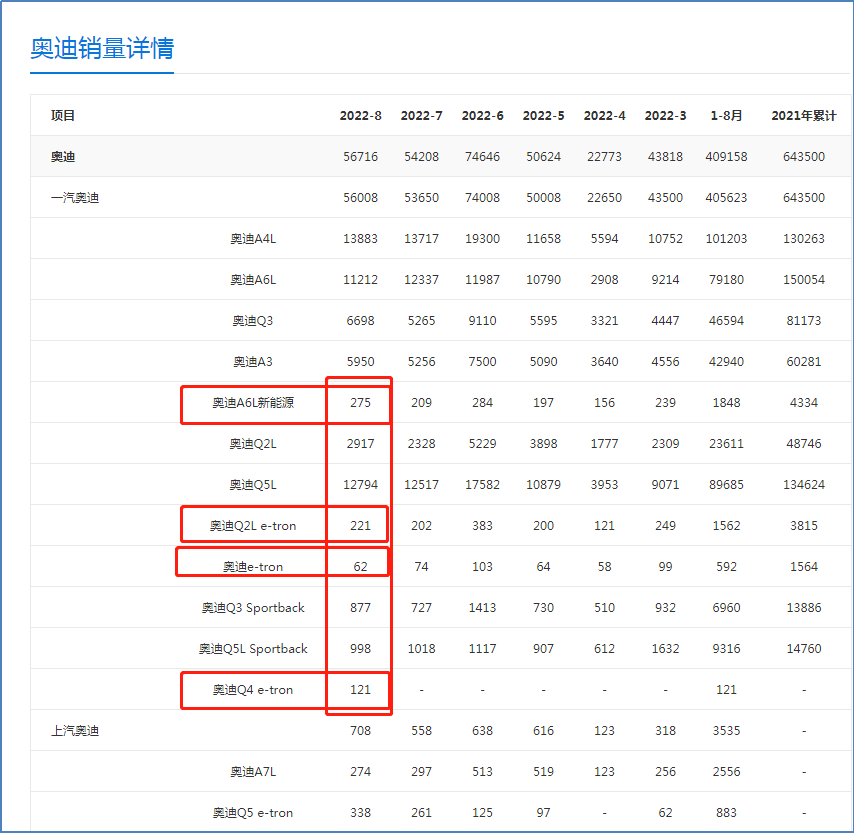Select the 1-8月 column header
Viewport: 854px width, 833px height.
pos(727,115)
